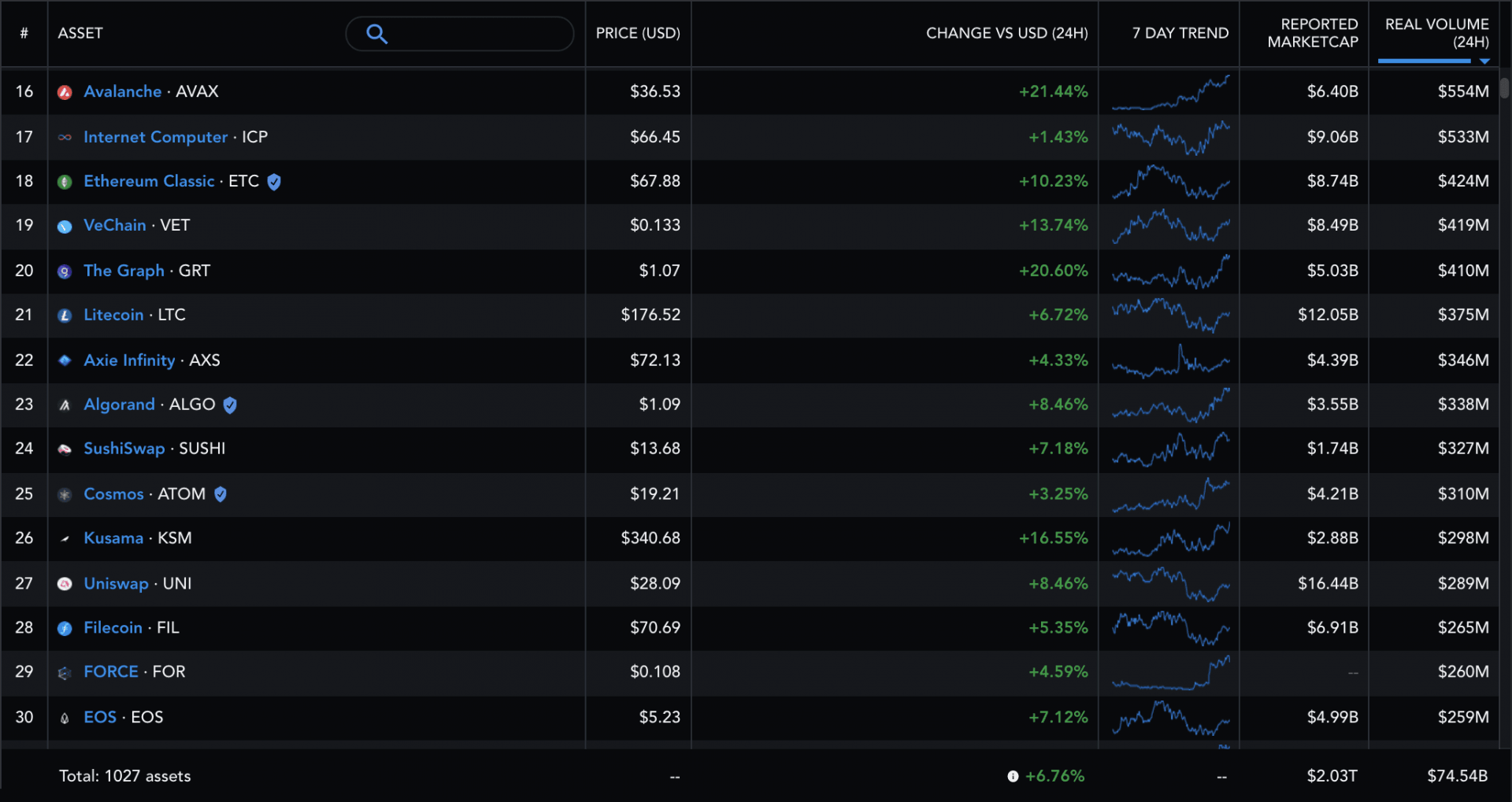Click the search magnifier icon

point(376,34)
